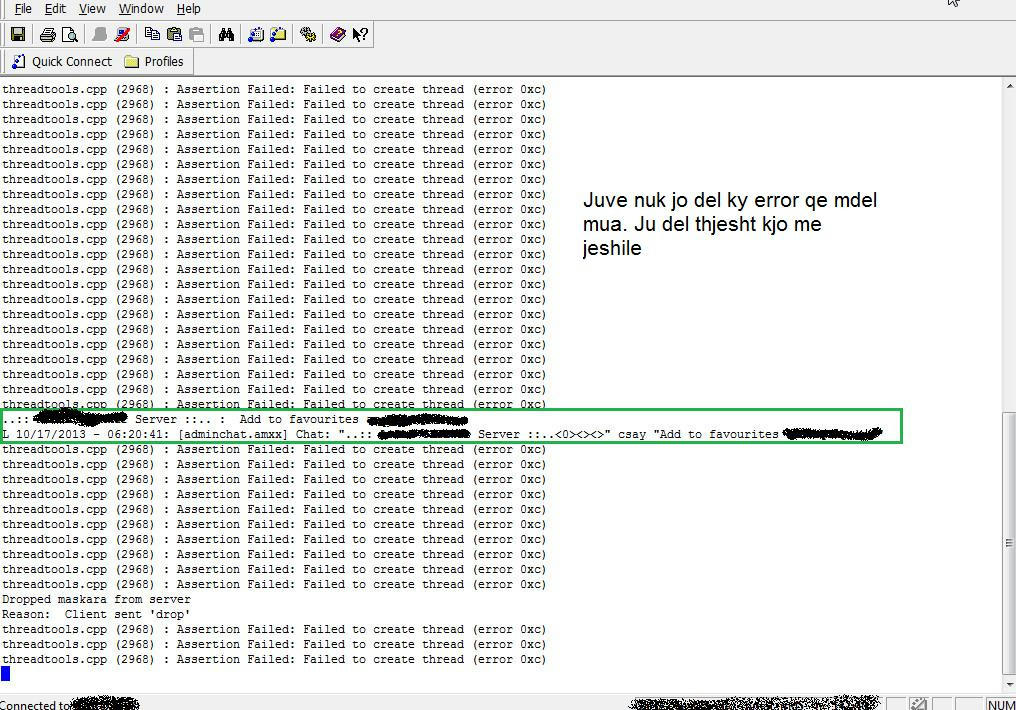The width and height of the screenshot is (1016, 710).
Task: Click the Print icon in the toolbar
Action: (x=48, y=34)
